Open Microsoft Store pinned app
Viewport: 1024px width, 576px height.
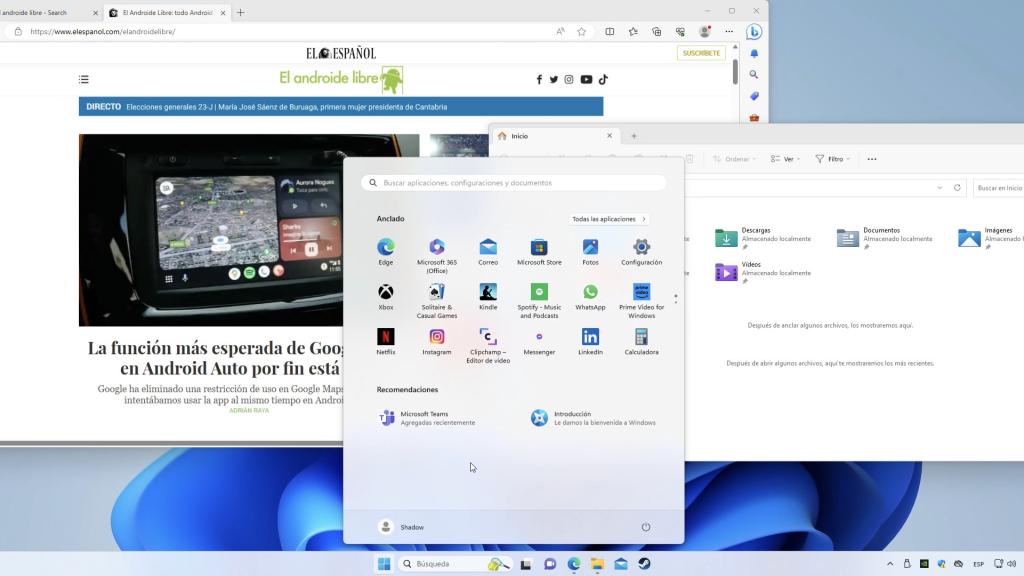click(x=539, y=251)
